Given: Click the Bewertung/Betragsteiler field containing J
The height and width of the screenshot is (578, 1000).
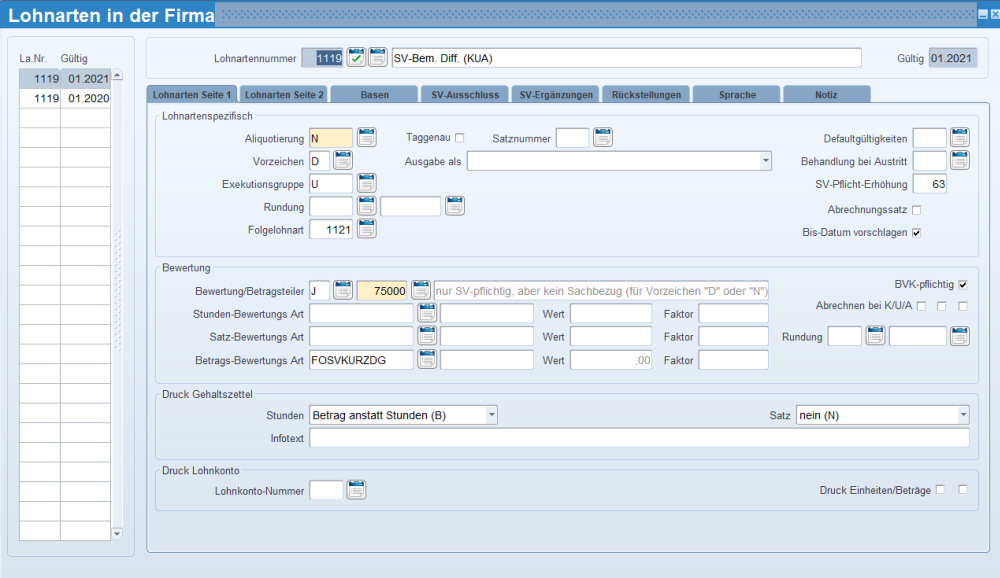Looking at the screenshot, I should point(320,291).
